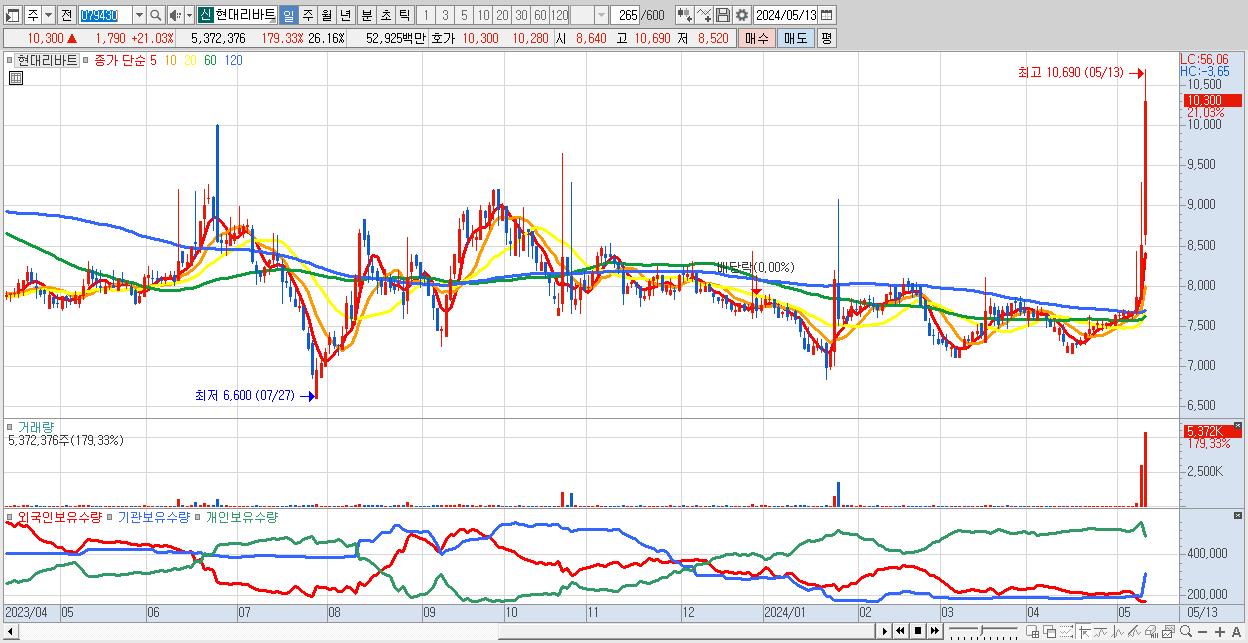Viewport: 1248px width, 643px height.
Task: Switch to 월 monthly period
Action: tap(327, 15)
